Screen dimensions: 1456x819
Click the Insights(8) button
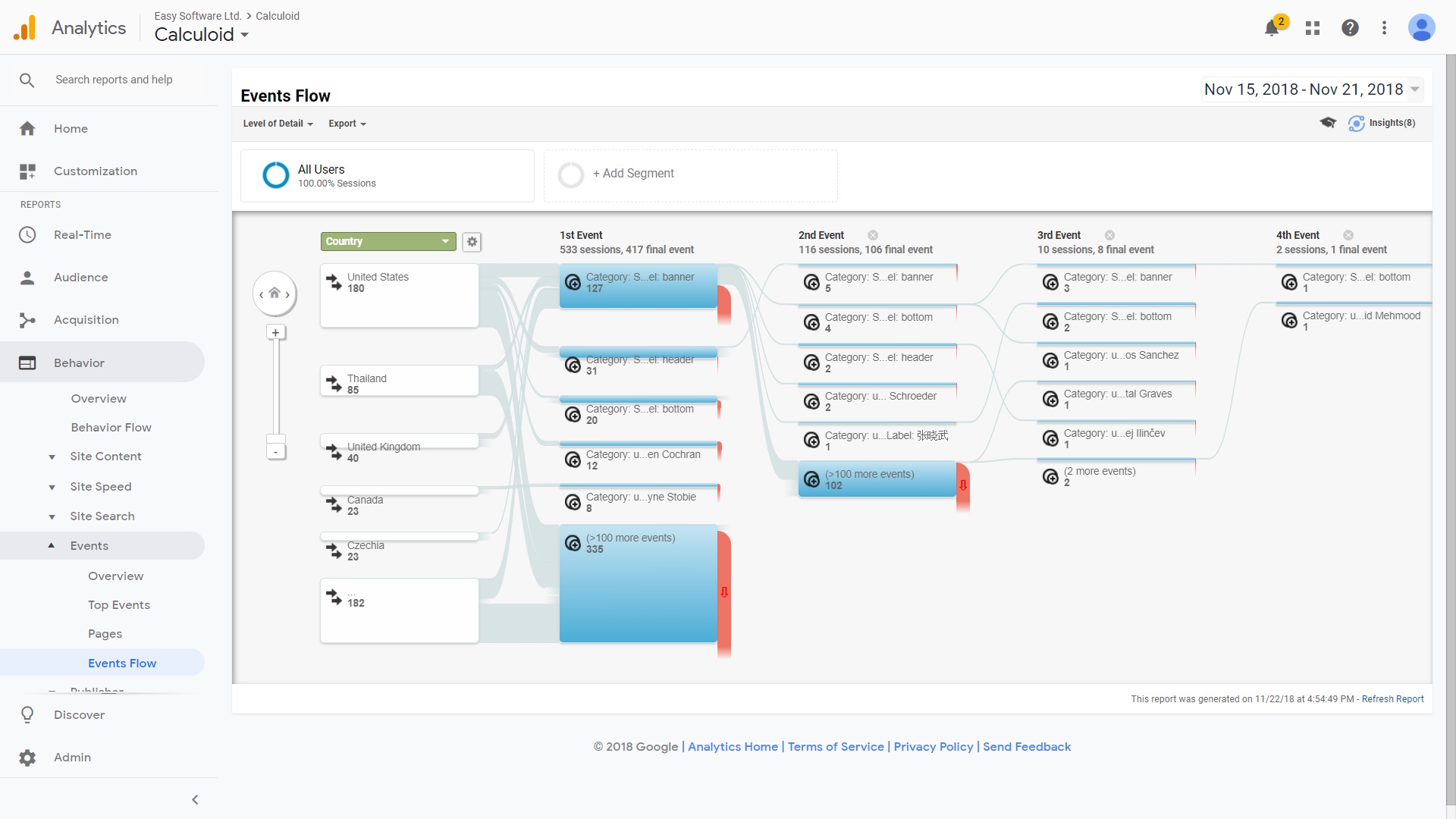pyautogui.click(x=1385, y=122)
